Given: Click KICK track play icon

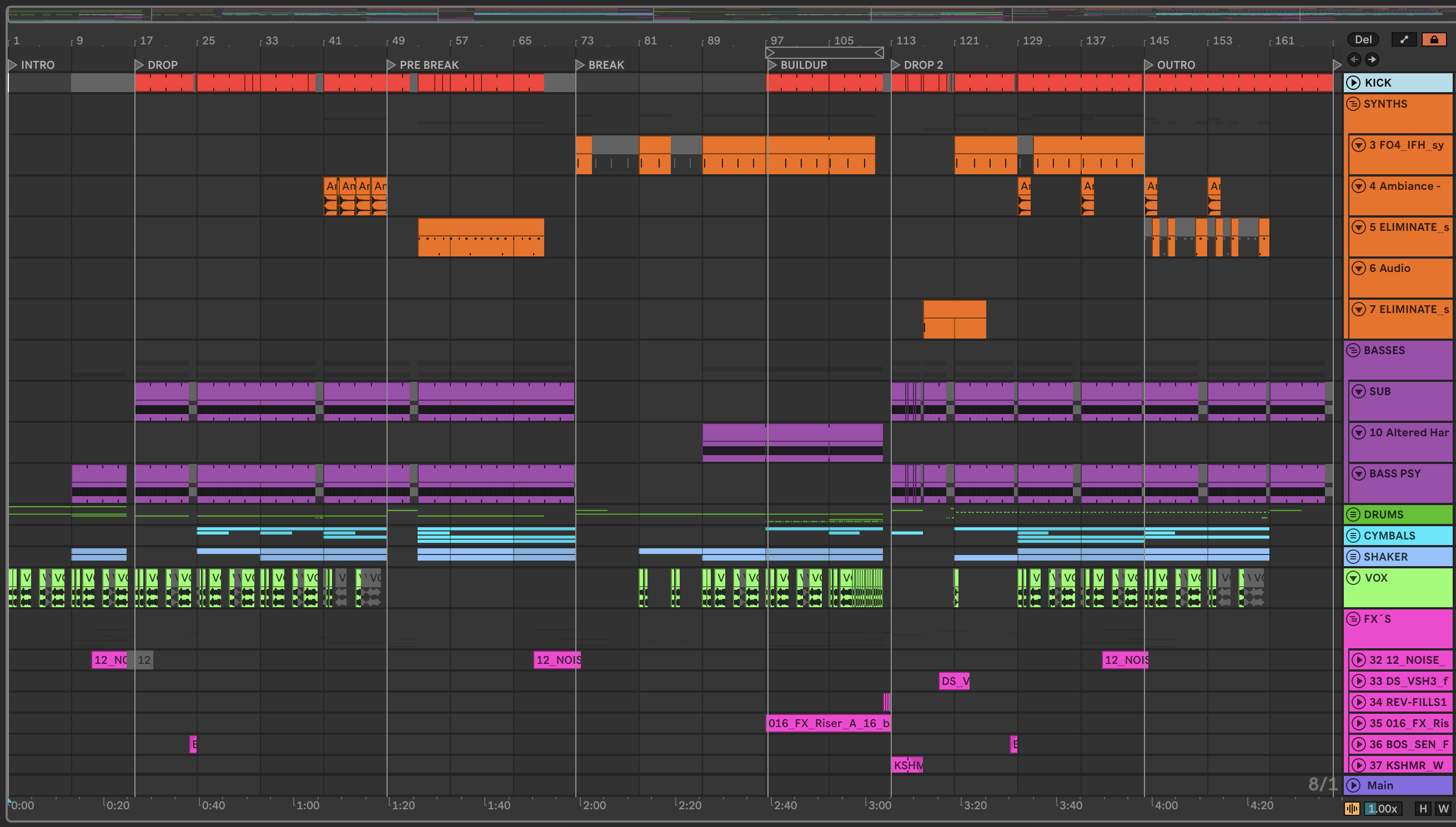Looking at the screenshot, I should click(x=1354, y=83).
